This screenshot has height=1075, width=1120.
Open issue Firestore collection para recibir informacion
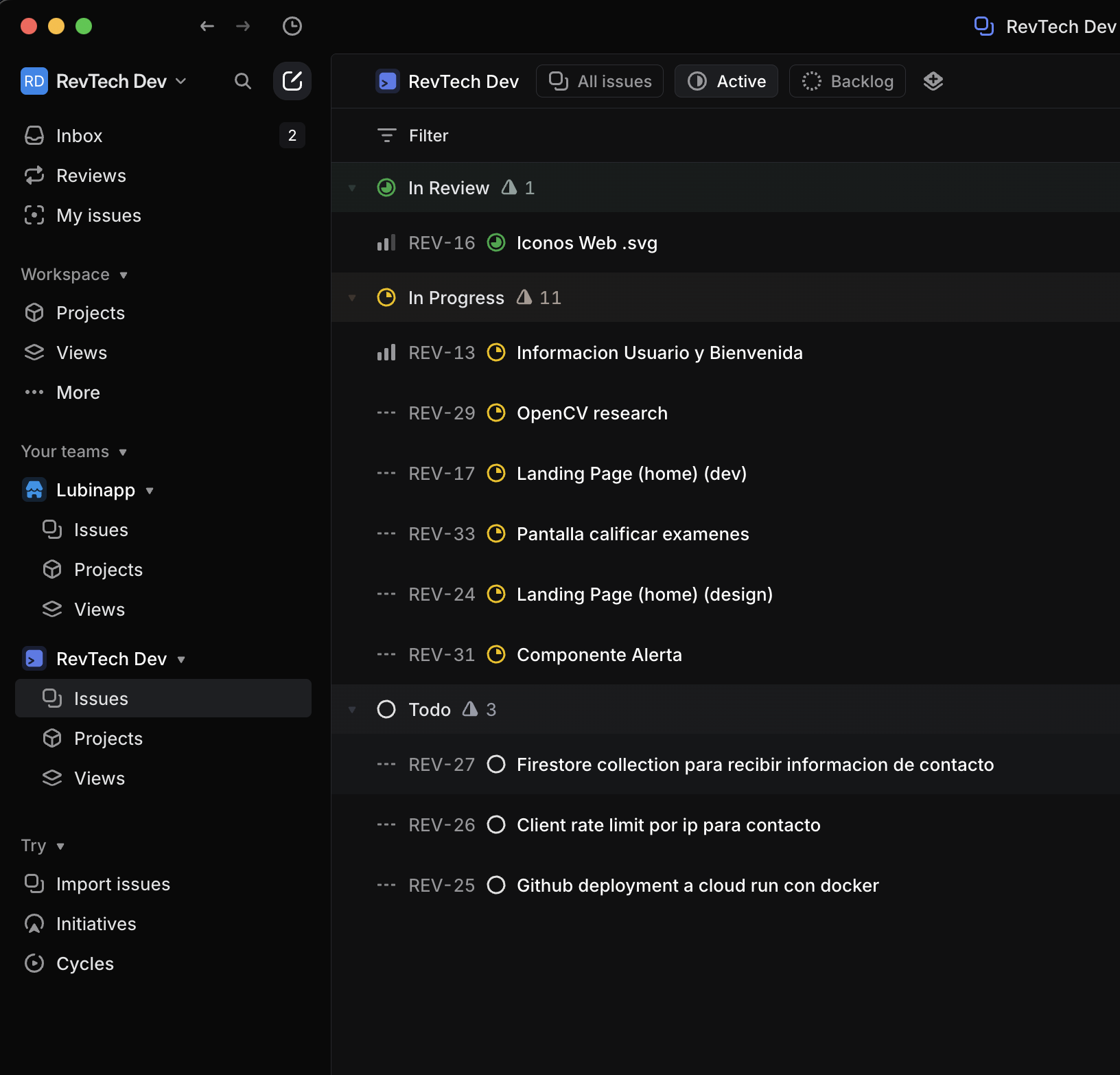(x=755, y=765)
